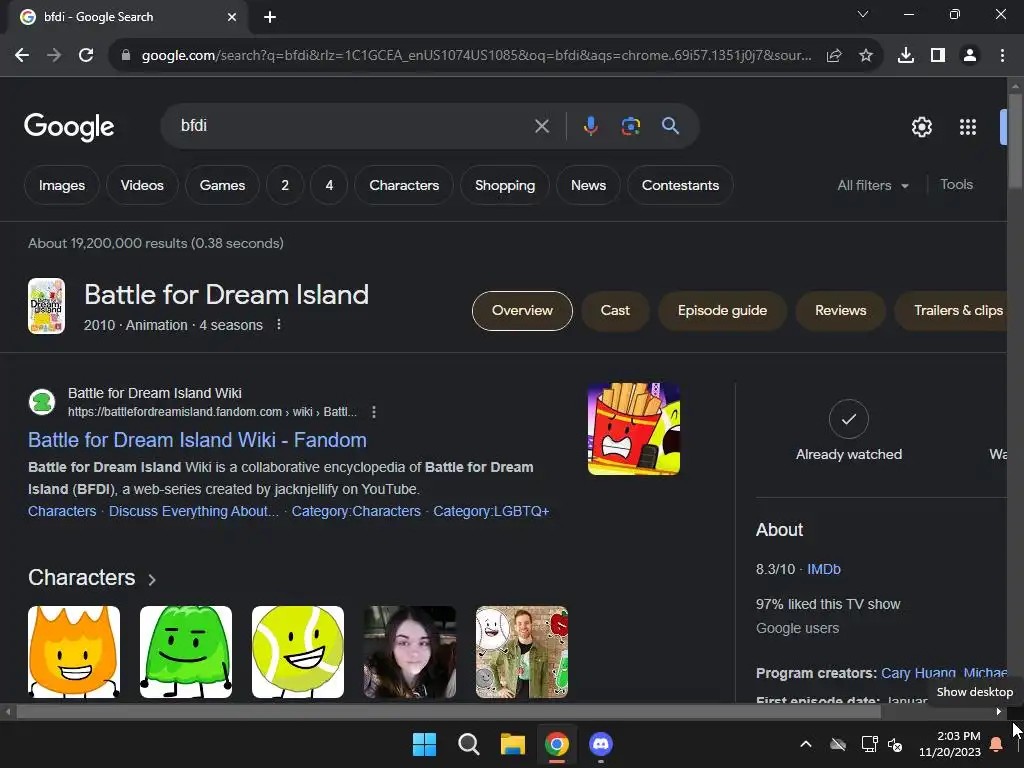The width and height of the screenshot is (1024, 768).
Task: Open Chrome three-dot menu
Action: (1002, 56)
